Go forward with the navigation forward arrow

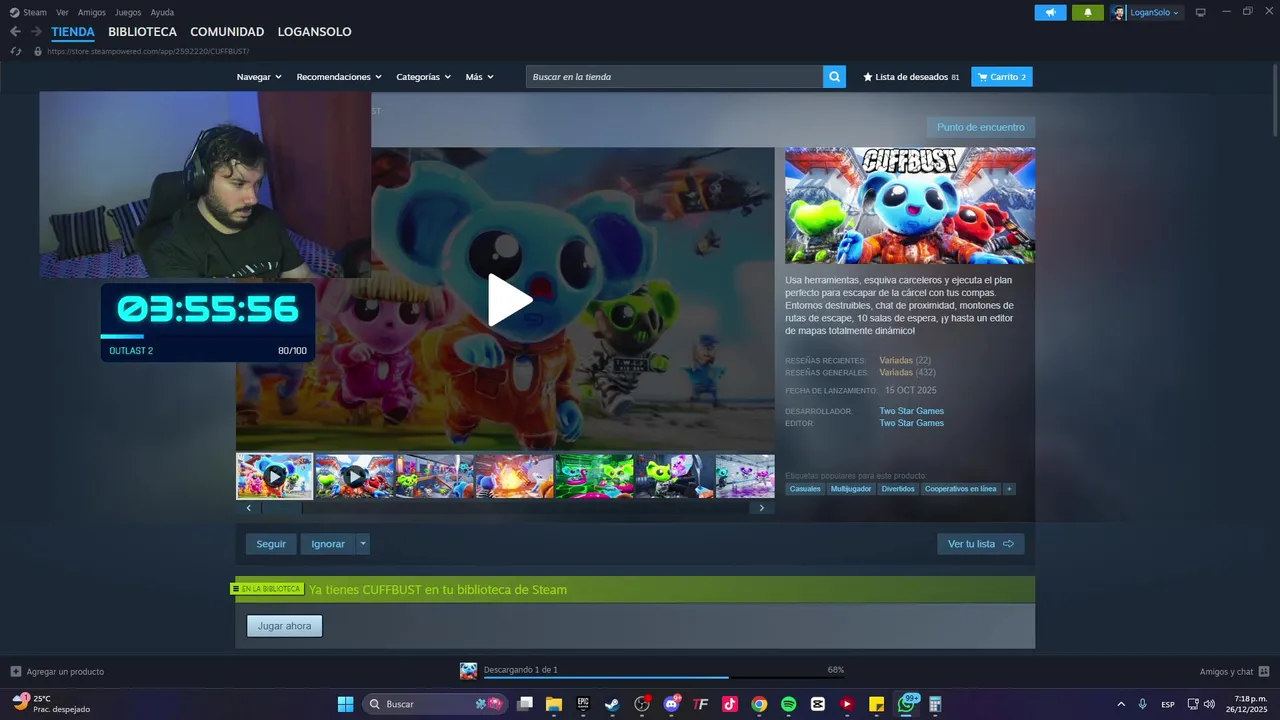tap(36, 32)
